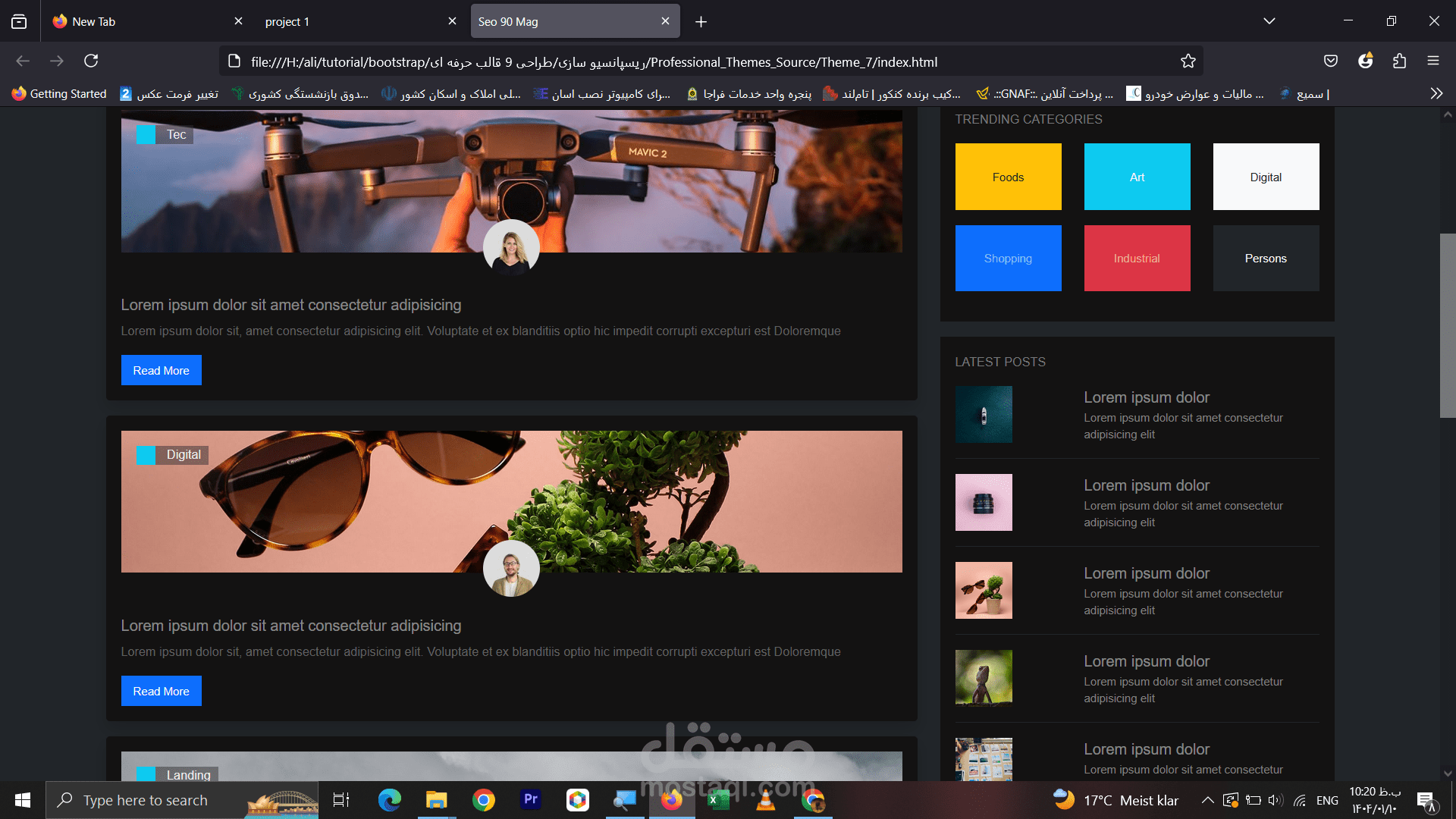Screen dimensions: 1456x819
Task: Switch to the project 1 tab
Action: 361,21
